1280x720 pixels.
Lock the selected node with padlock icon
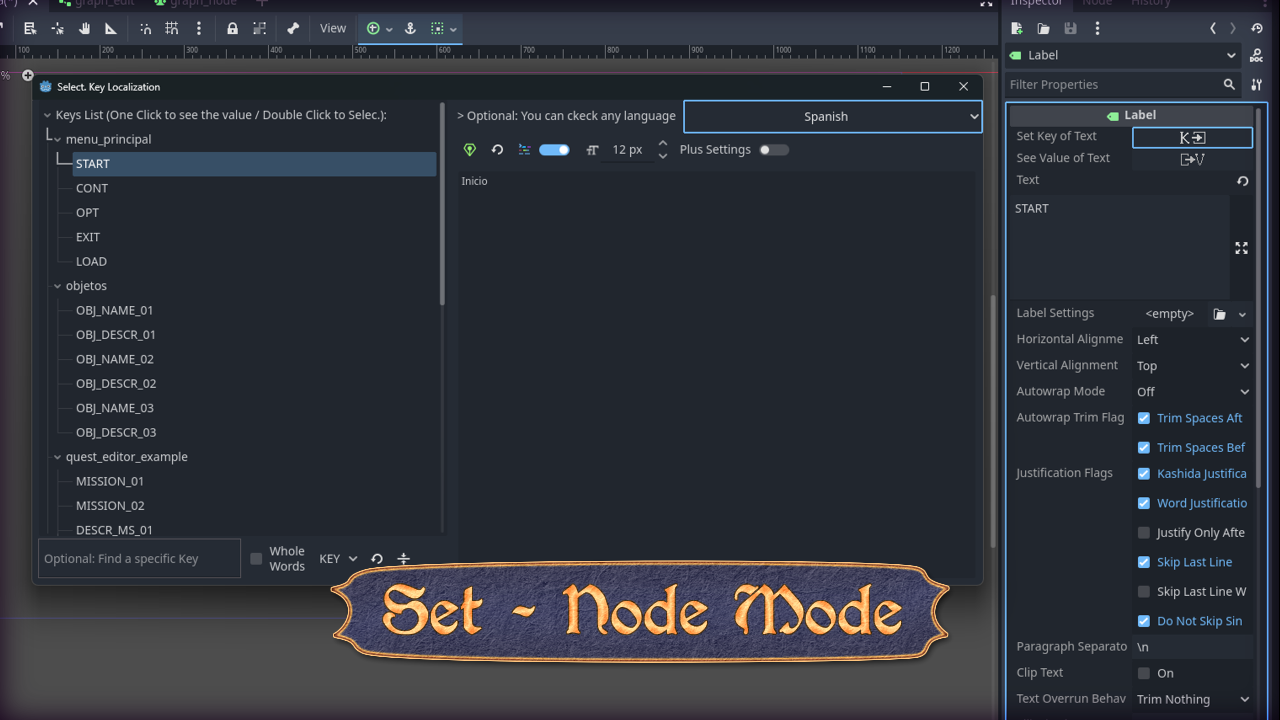232,29
